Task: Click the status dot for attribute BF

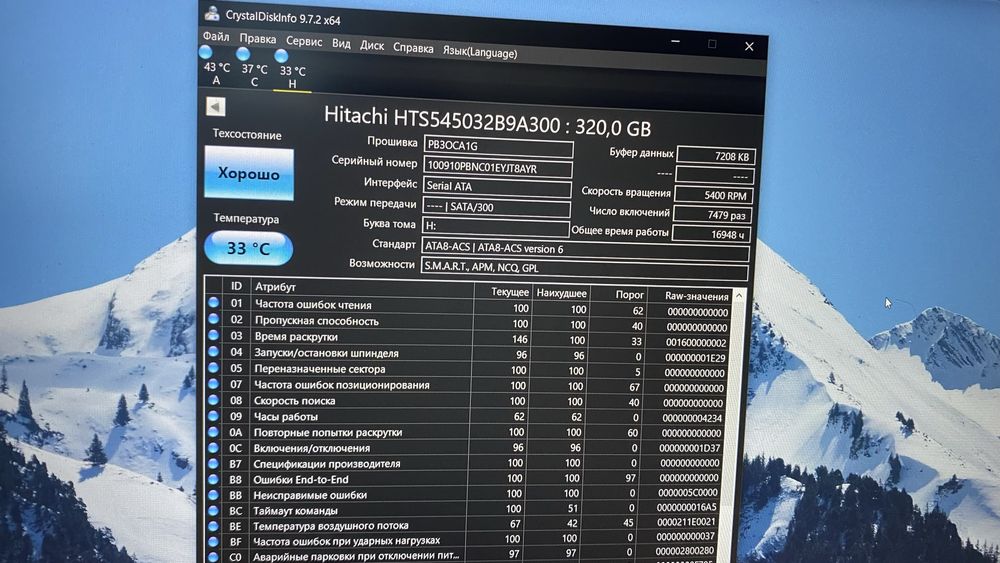Action: point(213,541)
